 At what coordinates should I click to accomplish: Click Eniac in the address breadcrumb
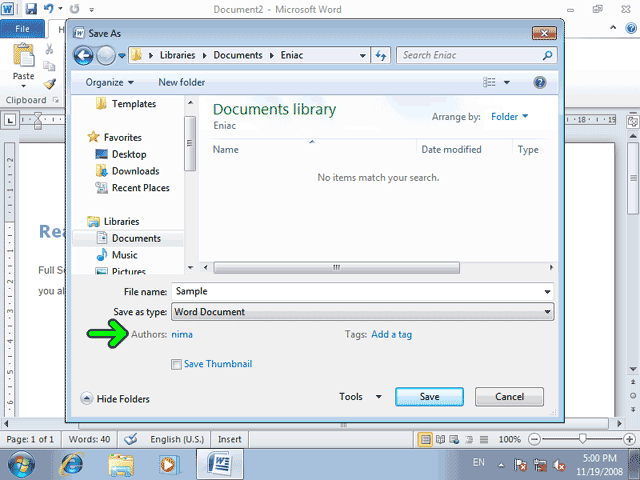(291, 55)
